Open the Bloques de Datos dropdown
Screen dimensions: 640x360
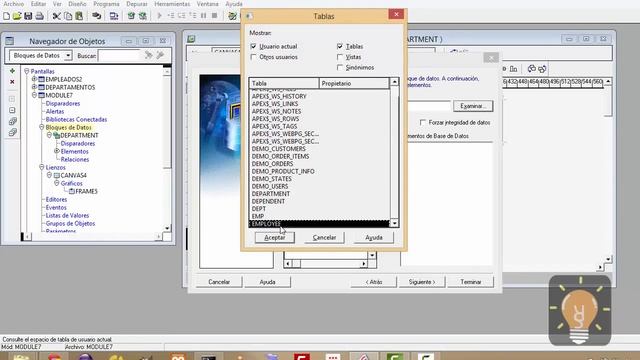[x=68, y=56]
